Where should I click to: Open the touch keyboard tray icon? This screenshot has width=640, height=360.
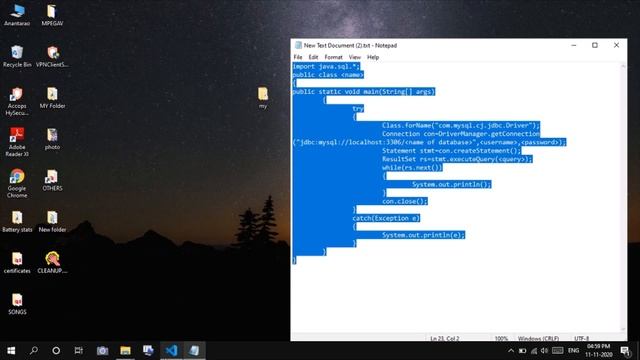558,351
